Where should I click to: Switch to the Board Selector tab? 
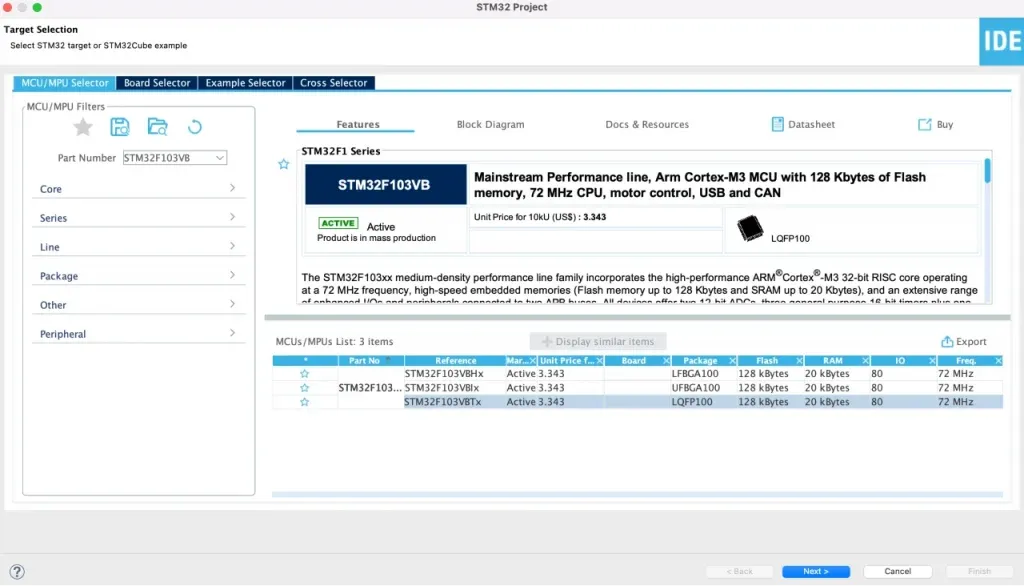click(x=156, y=83)
